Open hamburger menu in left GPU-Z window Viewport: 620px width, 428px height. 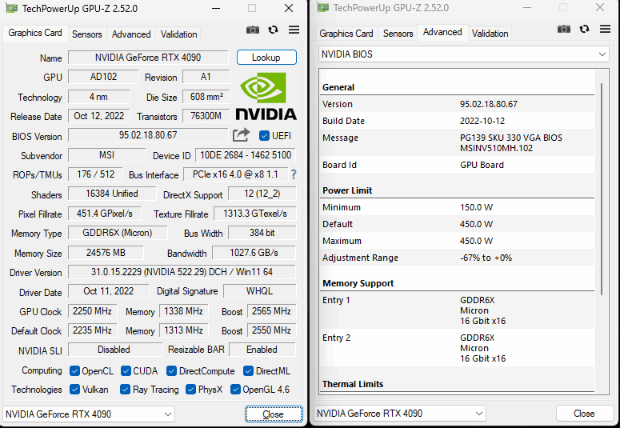pos(294,30)
